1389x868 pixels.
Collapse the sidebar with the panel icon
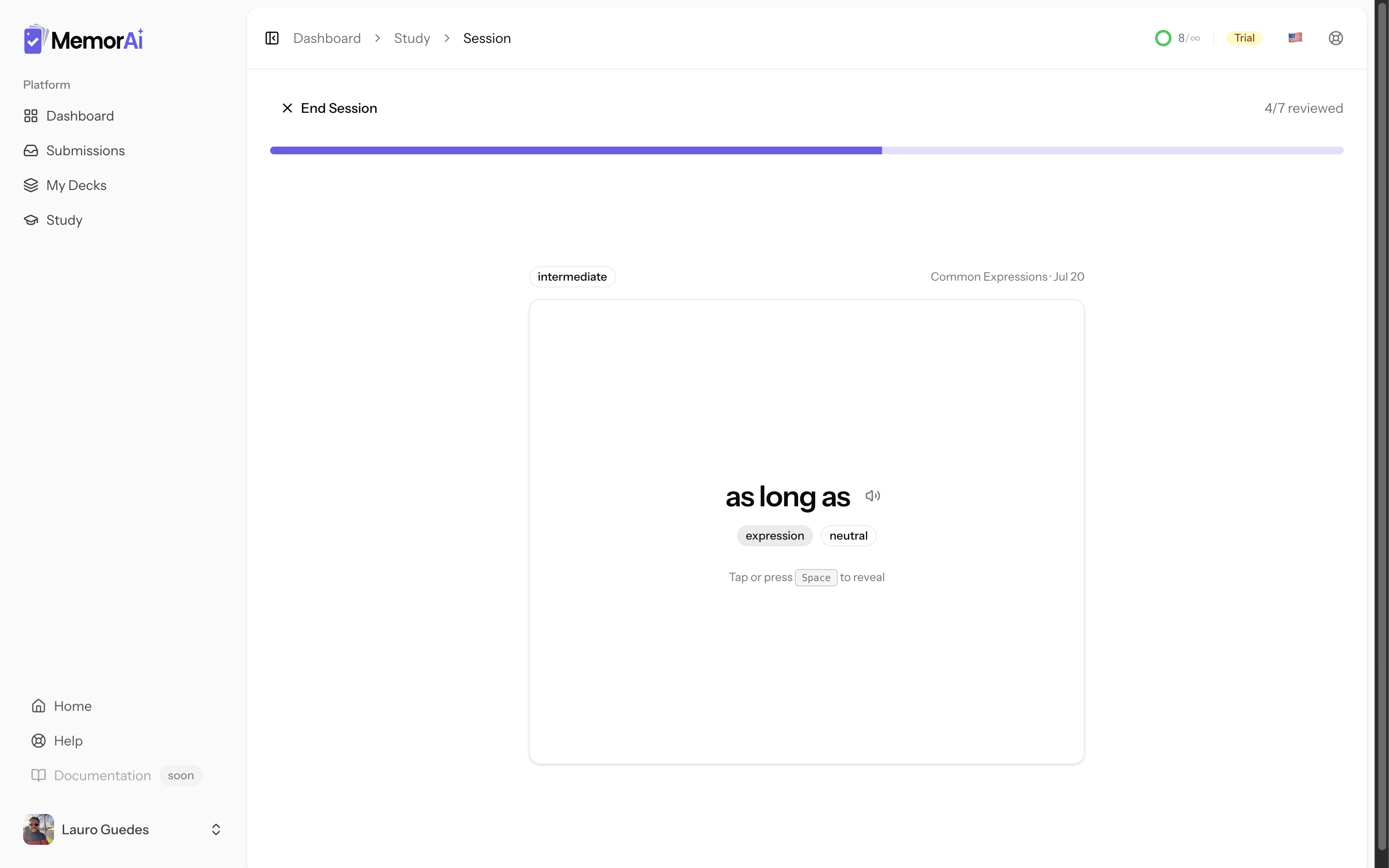(272, 38)
